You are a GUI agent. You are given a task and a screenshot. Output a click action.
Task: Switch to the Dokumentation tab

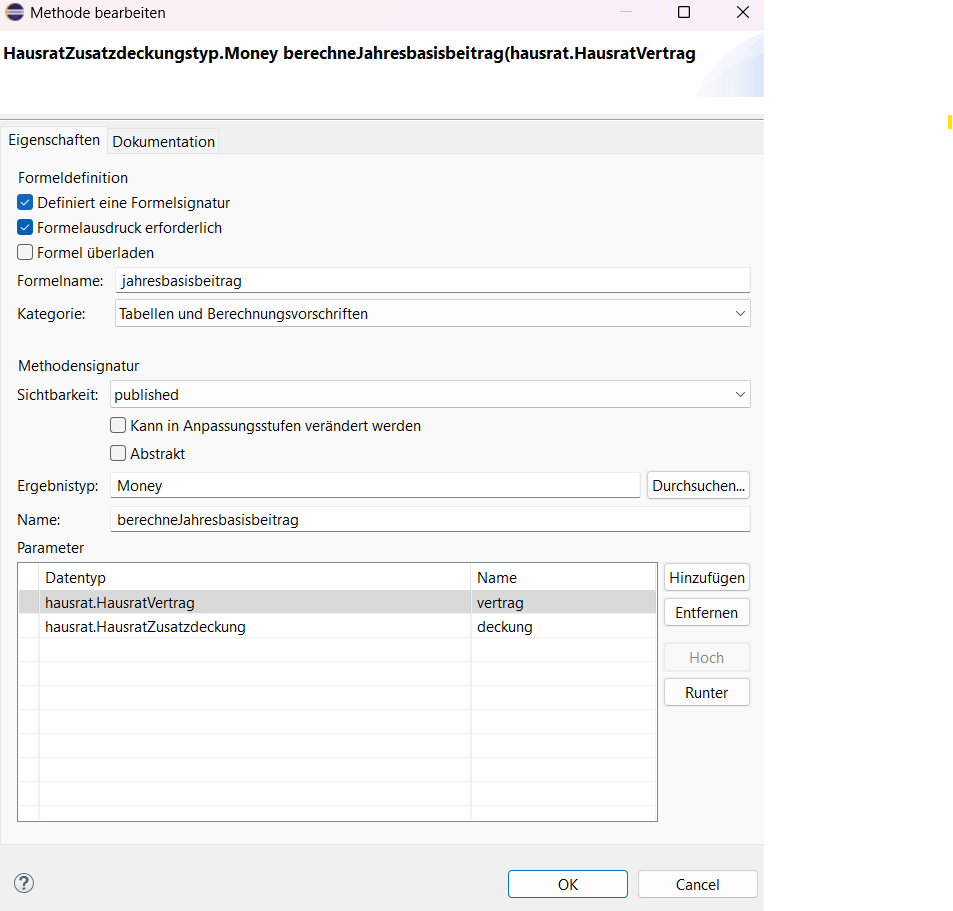pos(163,141)
